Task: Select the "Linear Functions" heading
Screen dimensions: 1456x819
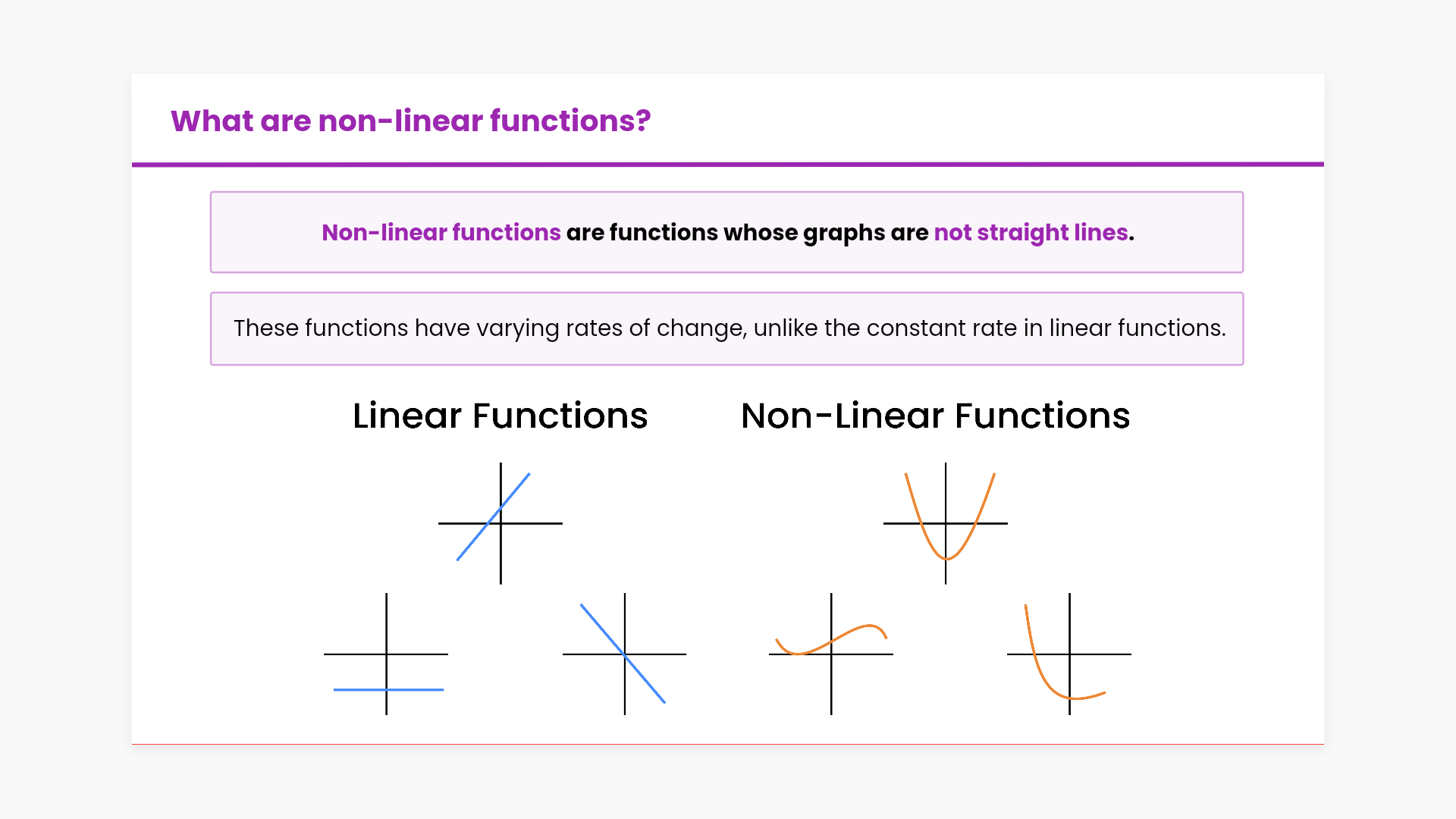Action: [x=500, y=416]
